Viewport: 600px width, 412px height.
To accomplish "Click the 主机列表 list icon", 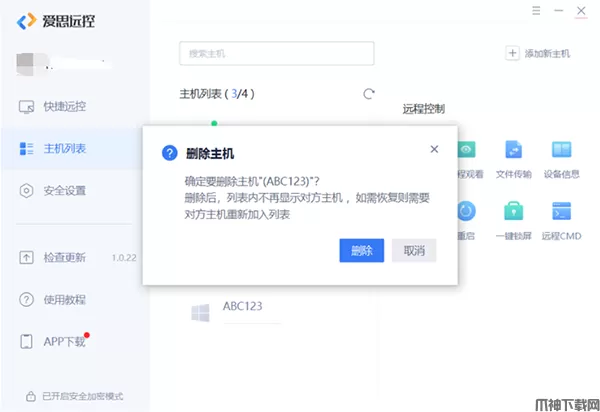I will click(x=26, y=148).
